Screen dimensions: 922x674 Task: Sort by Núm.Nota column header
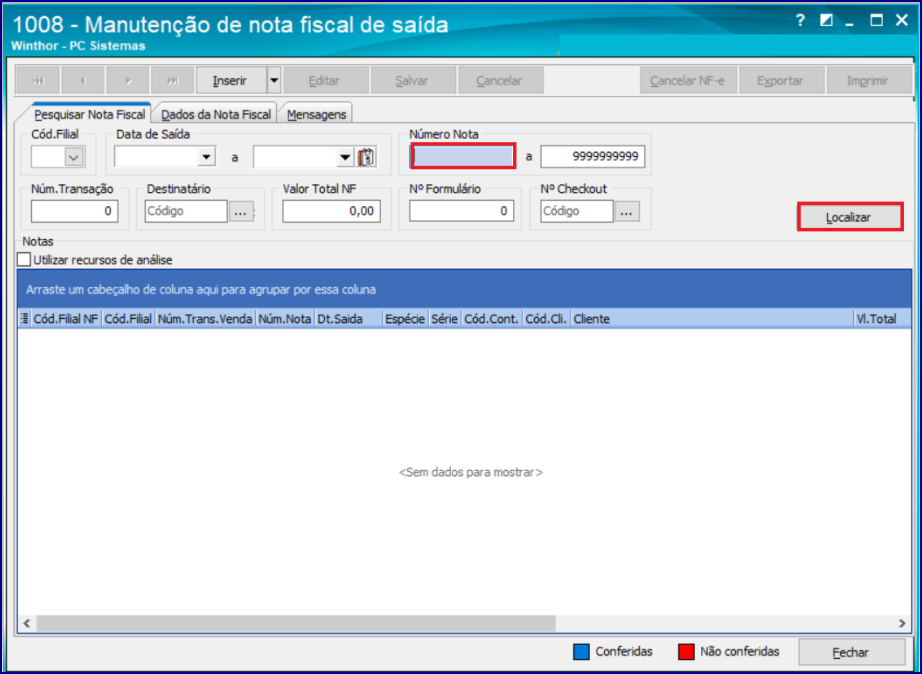pos(285,319)
